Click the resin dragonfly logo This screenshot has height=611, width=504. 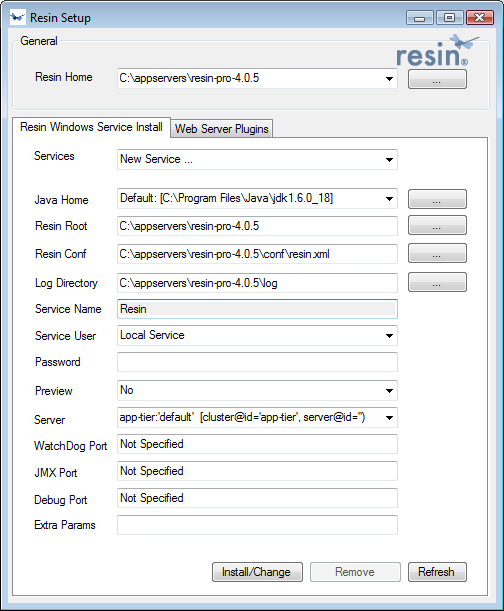tap(437, 51)
